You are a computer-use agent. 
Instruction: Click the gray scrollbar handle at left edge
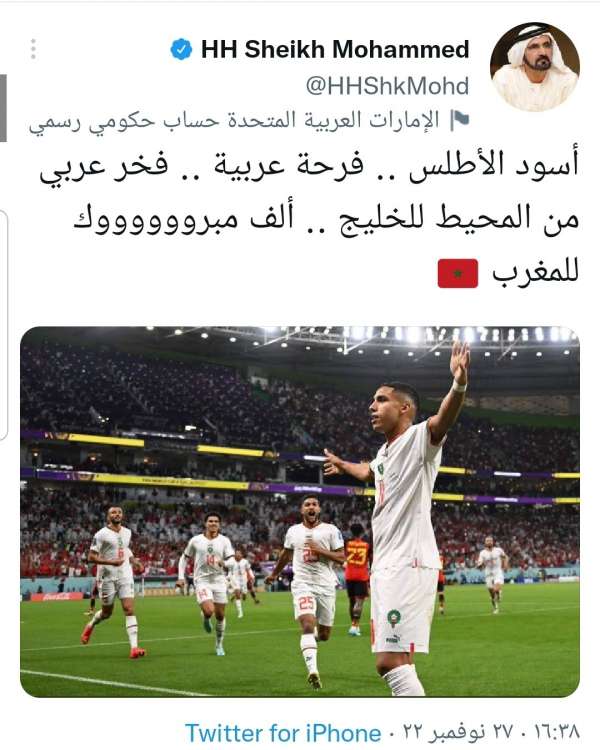pos(3,108)
